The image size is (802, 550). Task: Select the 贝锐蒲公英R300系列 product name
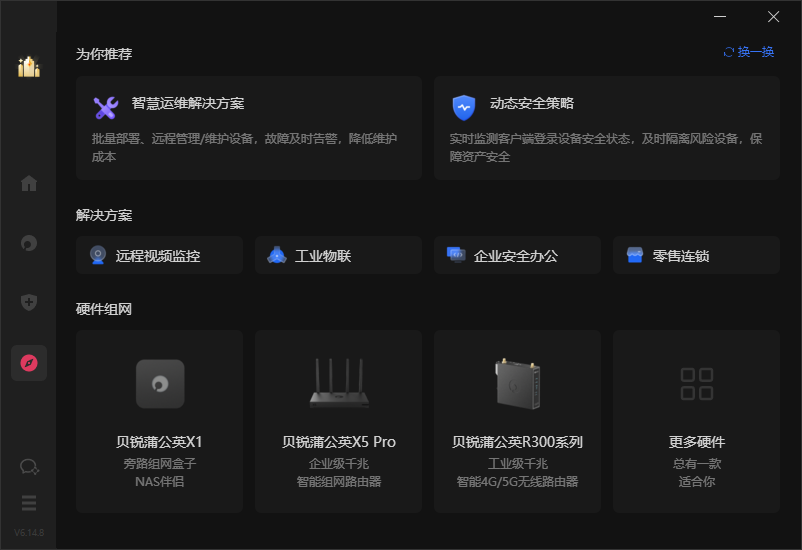[x=518, y=442]
